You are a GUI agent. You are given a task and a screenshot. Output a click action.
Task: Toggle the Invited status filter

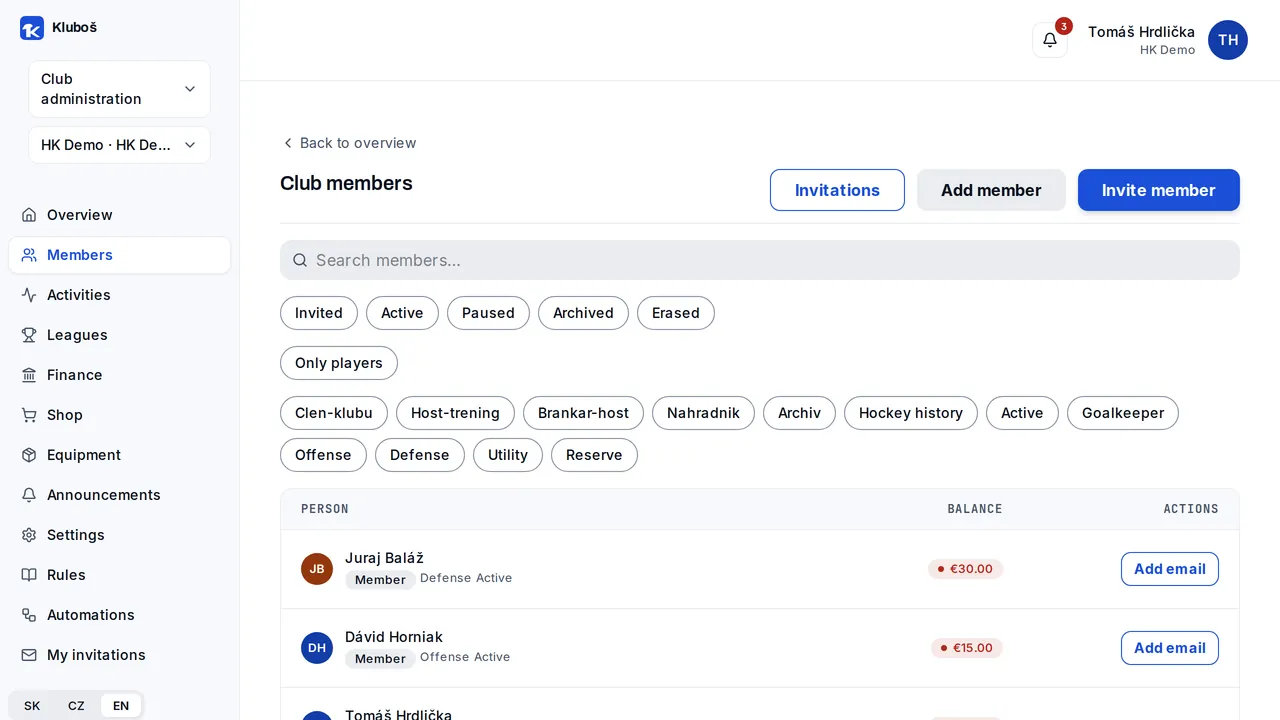coord(319,313)
